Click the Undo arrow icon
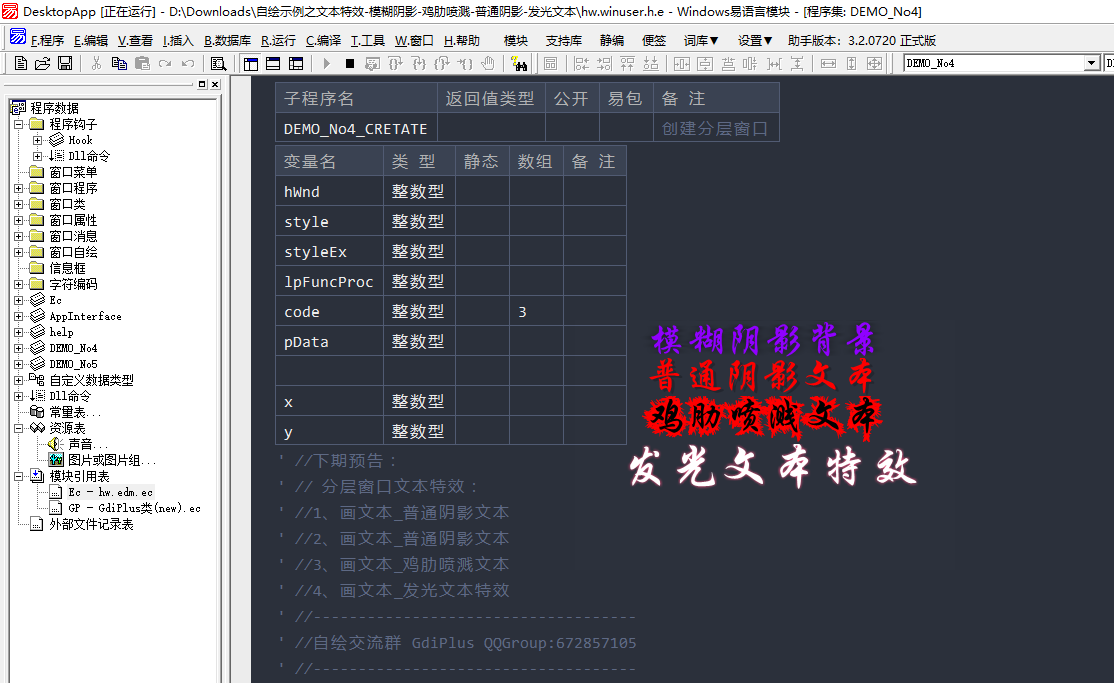This screenshot has width=1114, height=683. [188, 63]
